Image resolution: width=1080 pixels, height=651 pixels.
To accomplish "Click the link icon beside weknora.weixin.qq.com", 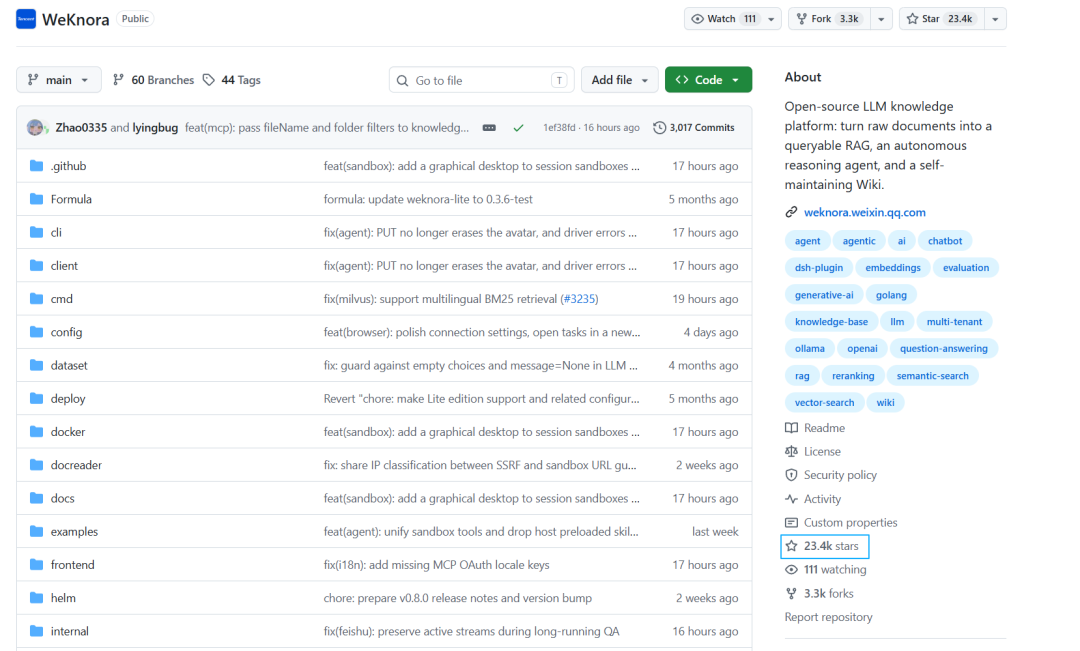I will click(x=791, y=212).
